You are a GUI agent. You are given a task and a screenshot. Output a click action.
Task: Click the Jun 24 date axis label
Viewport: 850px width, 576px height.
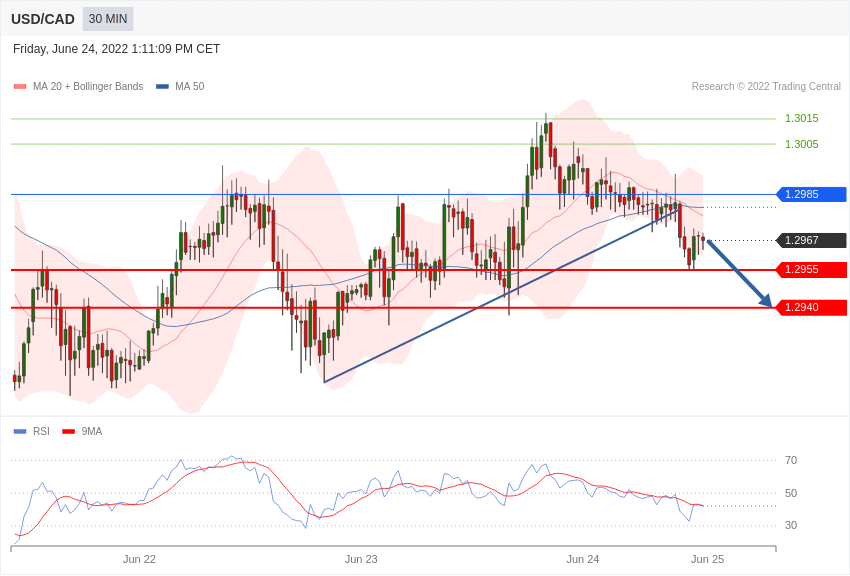(x=583, y=559)
